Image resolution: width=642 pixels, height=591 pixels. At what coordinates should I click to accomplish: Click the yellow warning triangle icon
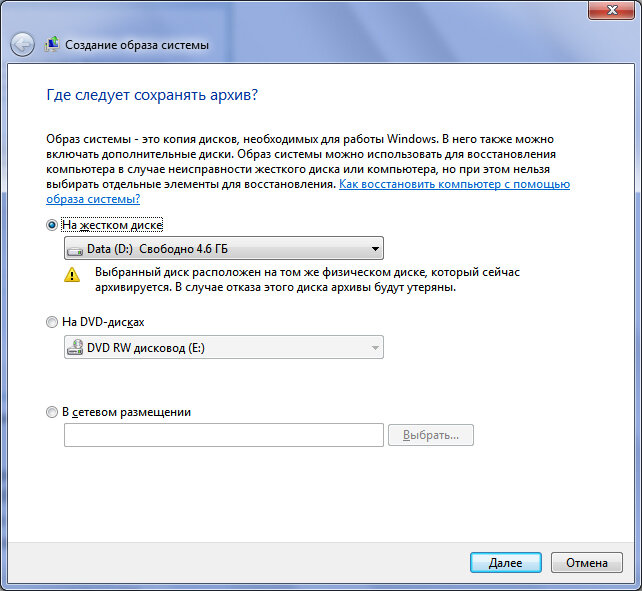tap(71, 275)
